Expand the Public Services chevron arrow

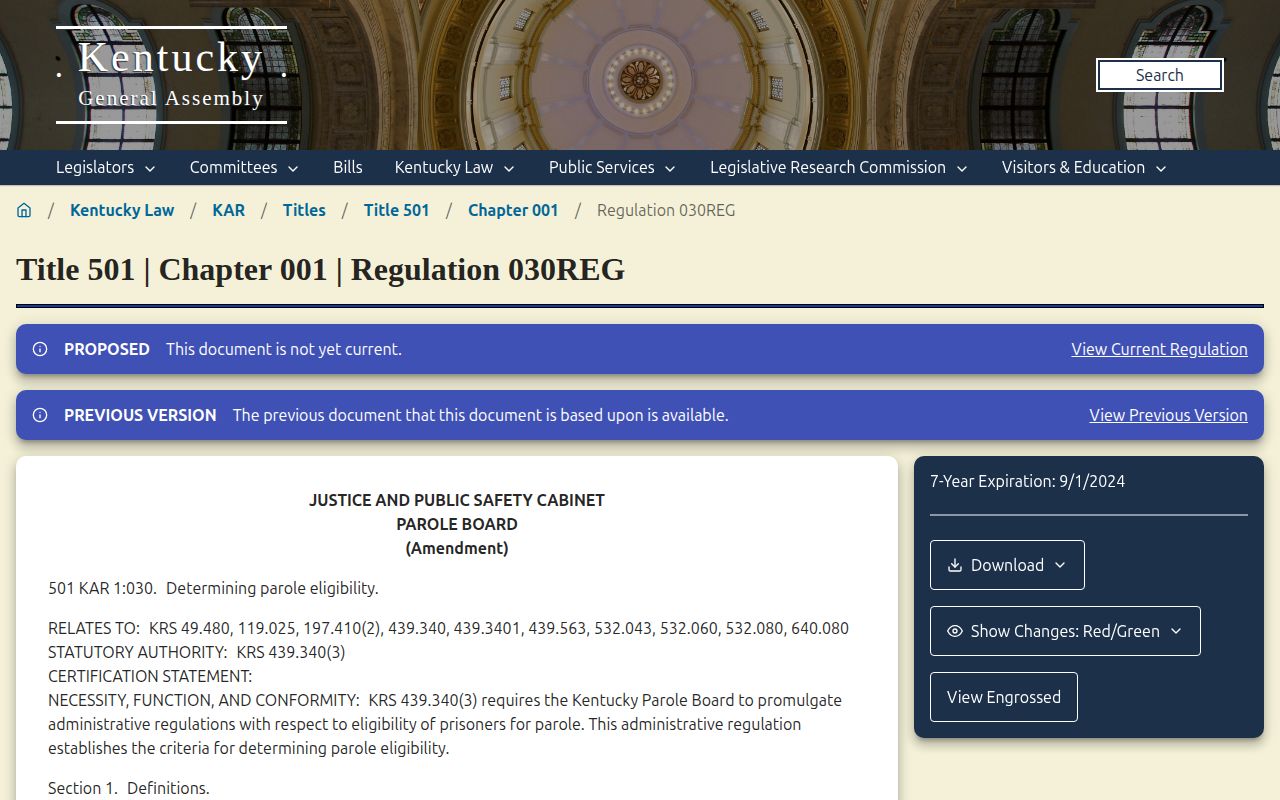pyautogui.click(x=670, y=168)
